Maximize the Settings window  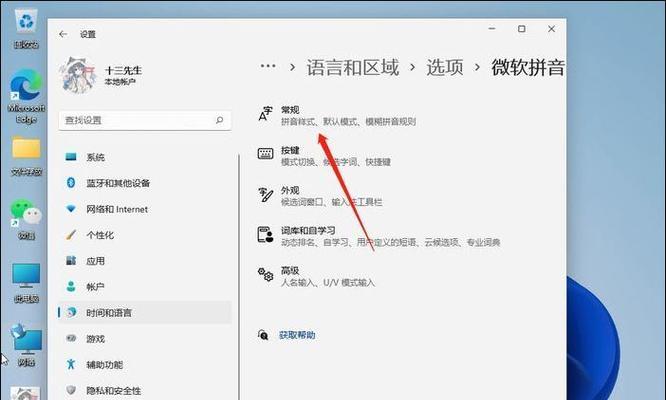pyautogui.click(x=522, y=28)
